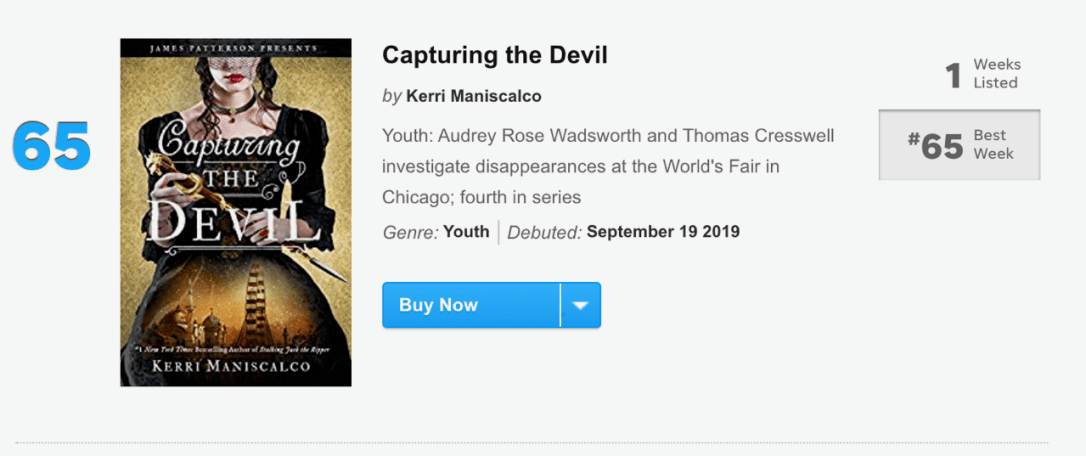
Task: Click Kerri Maniscalco's name on the cover art
Action: (235, 366)
